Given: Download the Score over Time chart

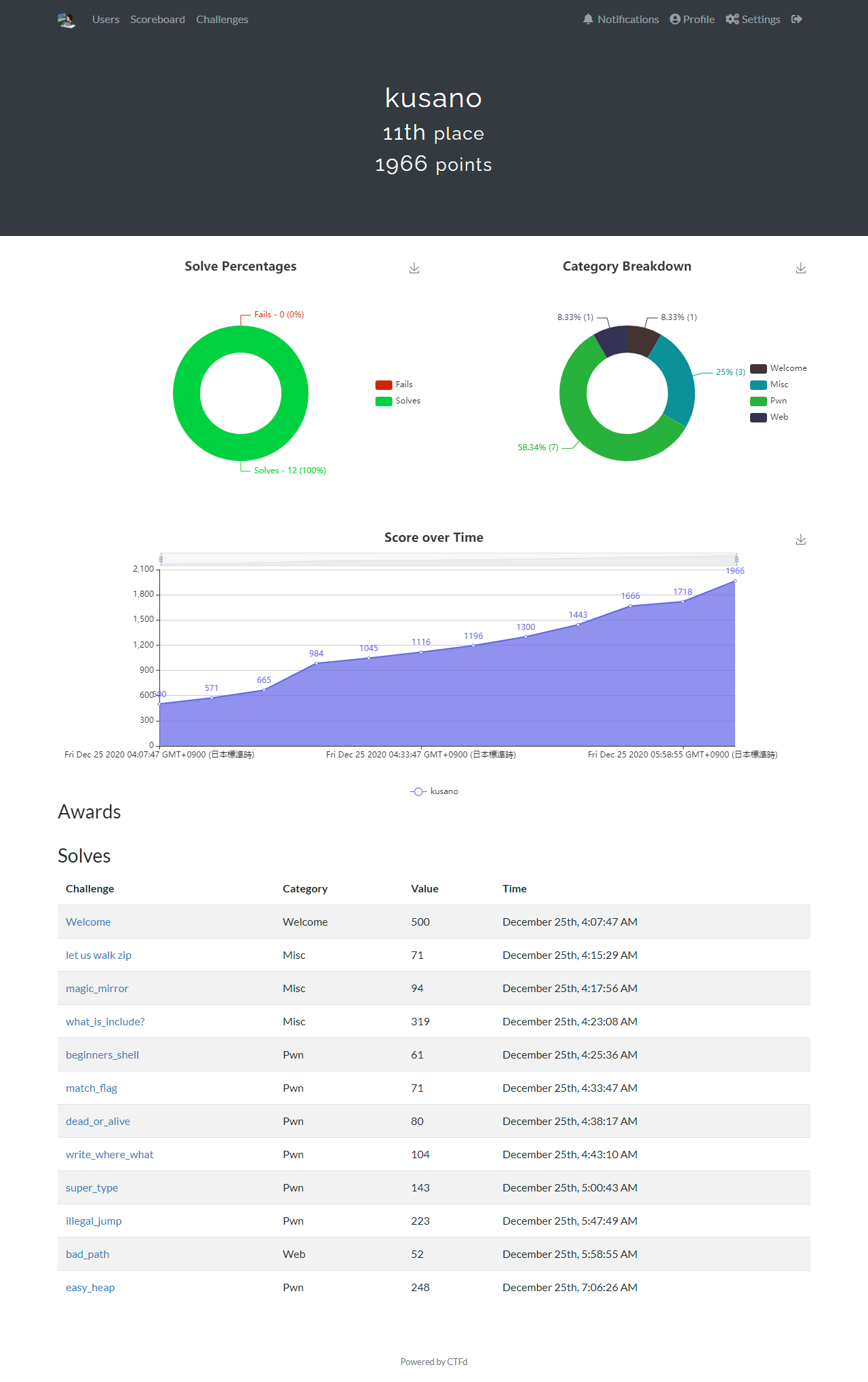Looking at the screenshot, I should click(x=801, y=540).
